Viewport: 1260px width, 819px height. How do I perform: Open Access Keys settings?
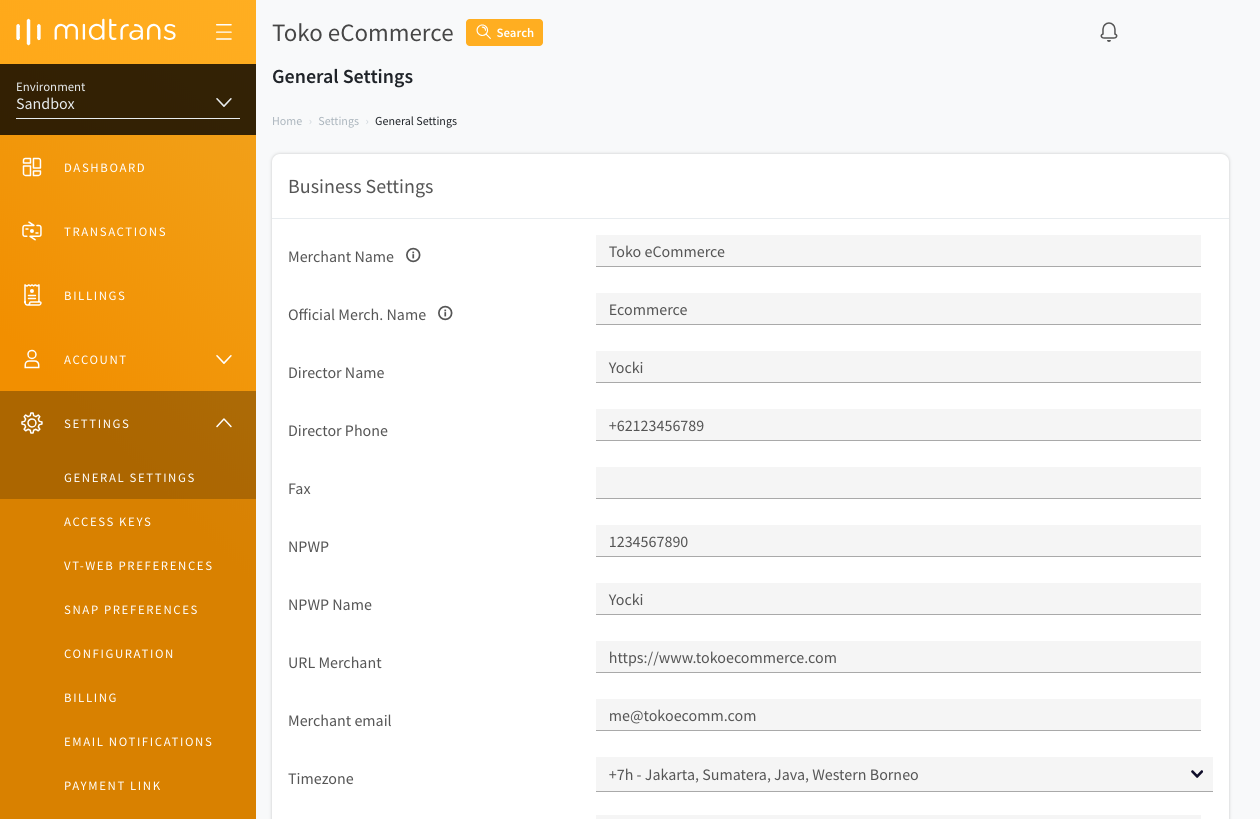click(108, 521)
